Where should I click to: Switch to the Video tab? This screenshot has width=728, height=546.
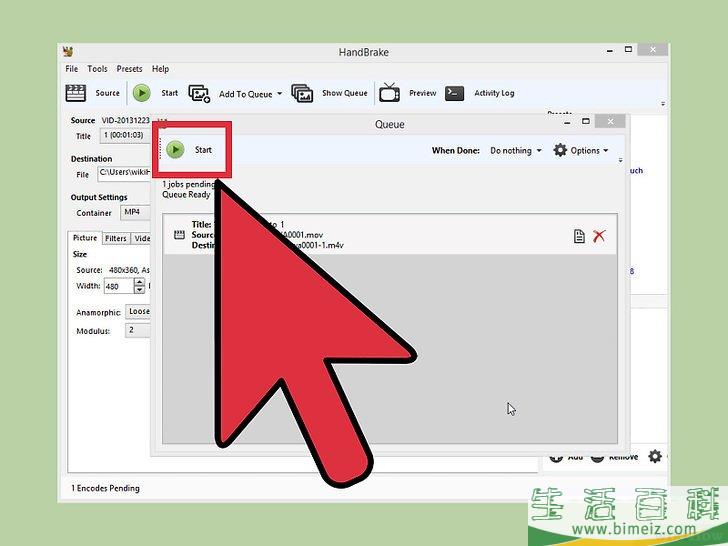pyautogui.click(x=141, y=238)
